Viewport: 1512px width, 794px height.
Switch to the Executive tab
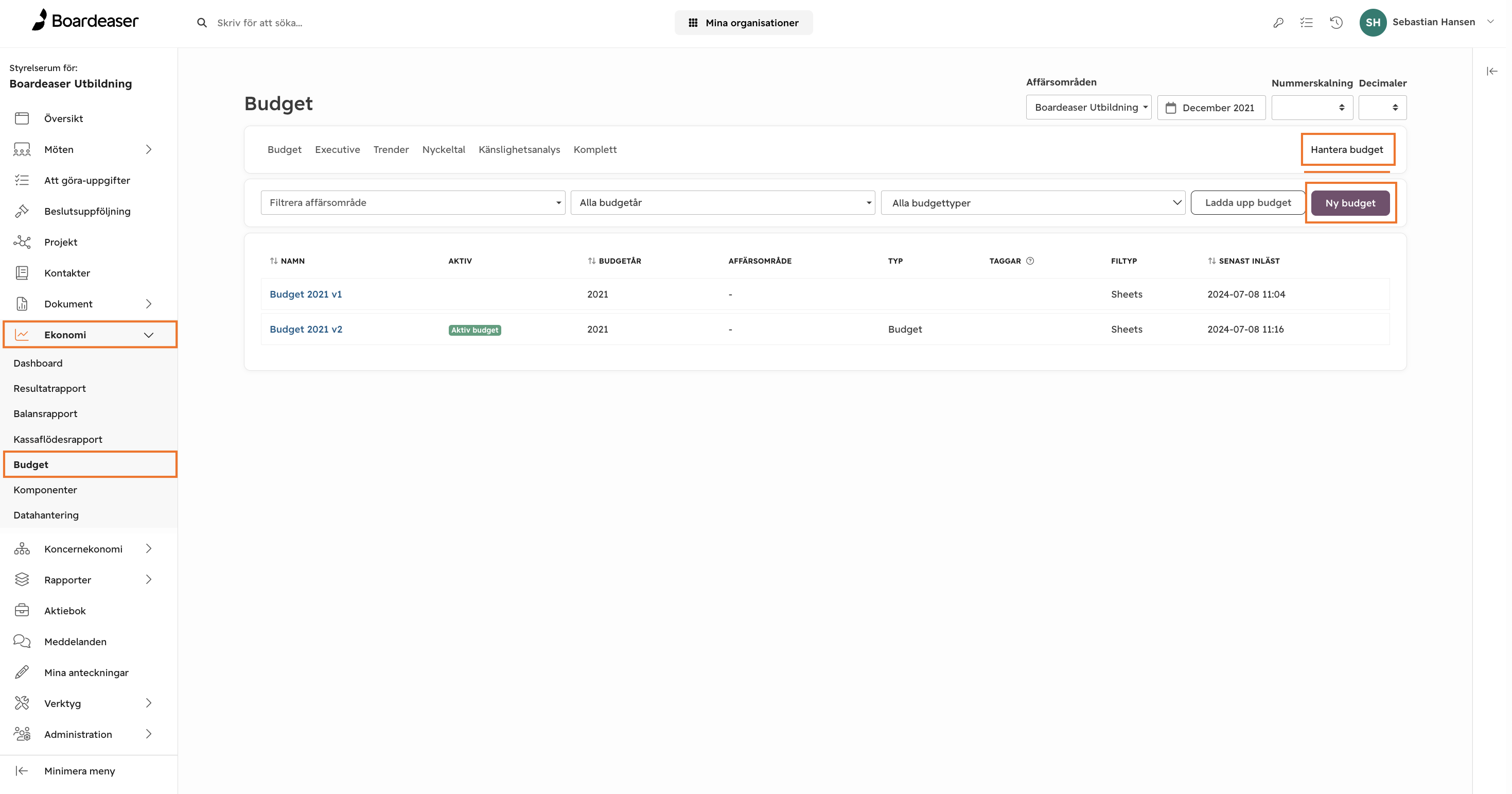pos(338,150)
